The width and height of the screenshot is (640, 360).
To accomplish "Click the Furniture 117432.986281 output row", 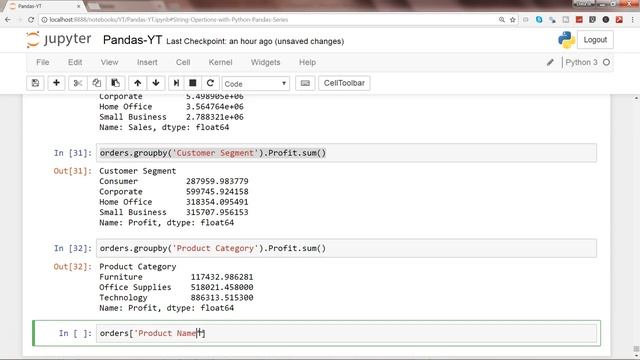I will (x=176, y=277).
